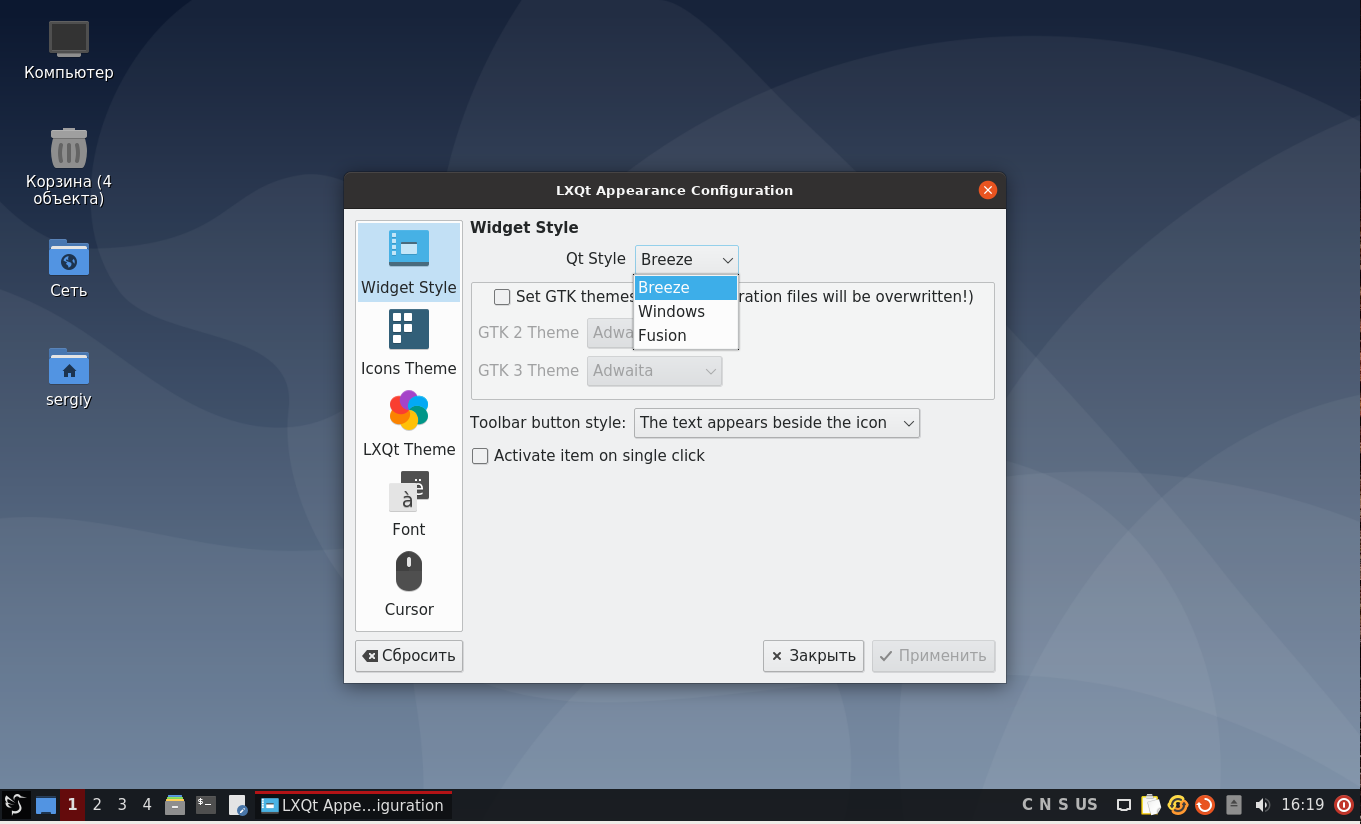Click the Сбросить reset button

point(409,656)
